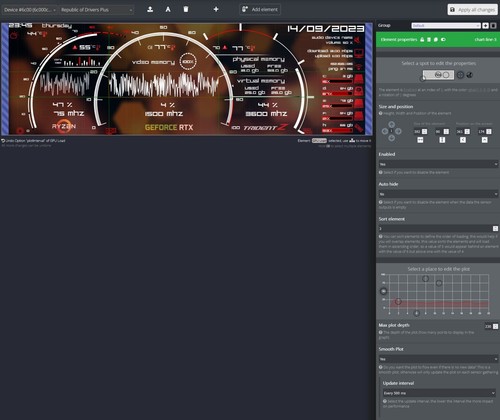Click the fit full height icon button
The height and width of the screenshot is (420, 500).
click(442, 140)
